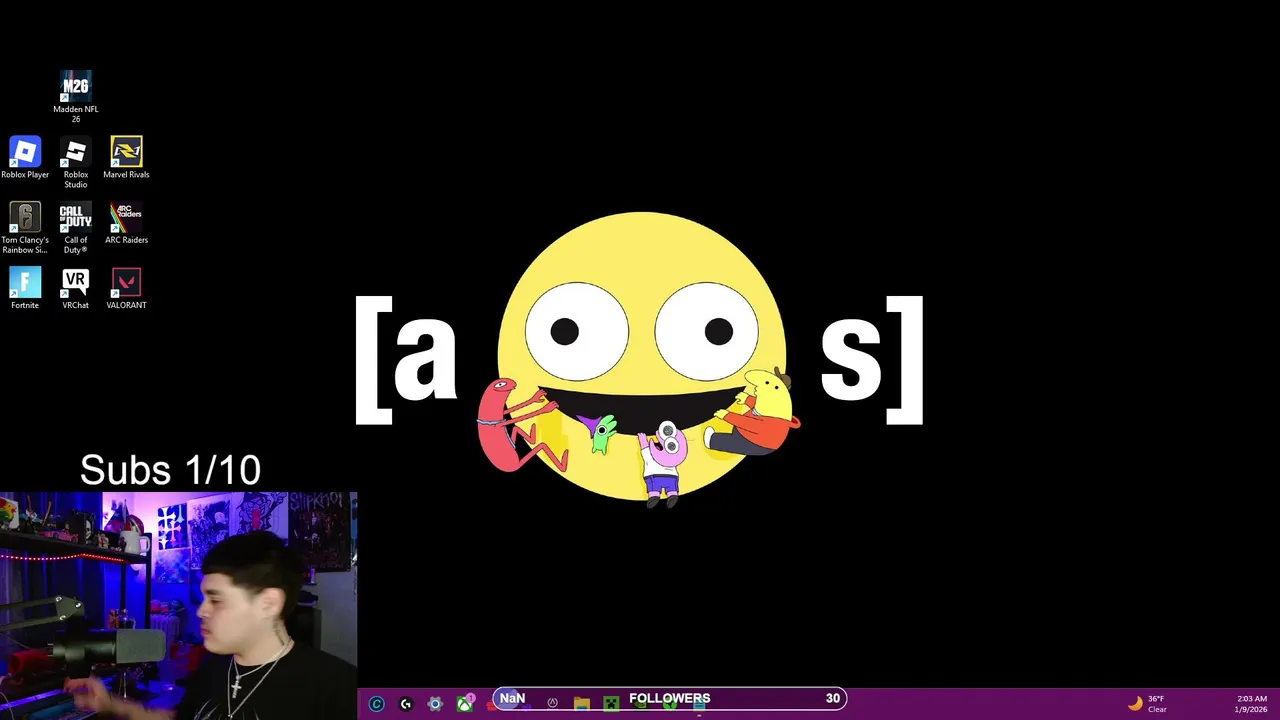Click the cyan C app in taskbar
The width and height of the screenshot is (1280, 720).
tap(376, 704)
